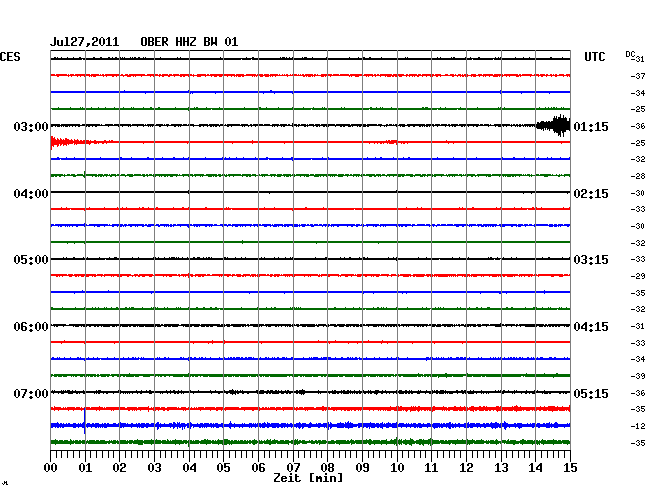Click the DC offset value -12

point(638,426)
